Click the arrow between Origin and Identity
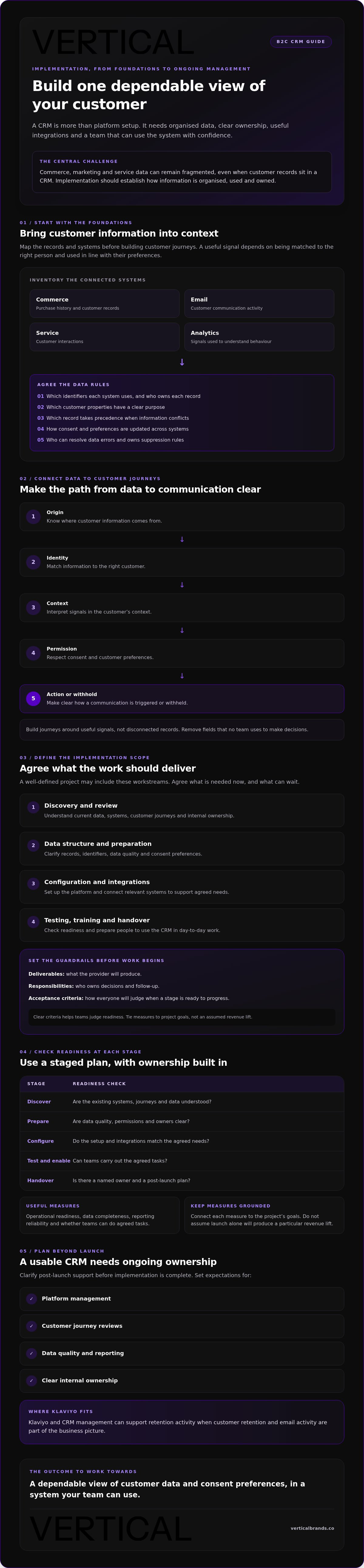The image size is (364, 1568). pos(182,539)
